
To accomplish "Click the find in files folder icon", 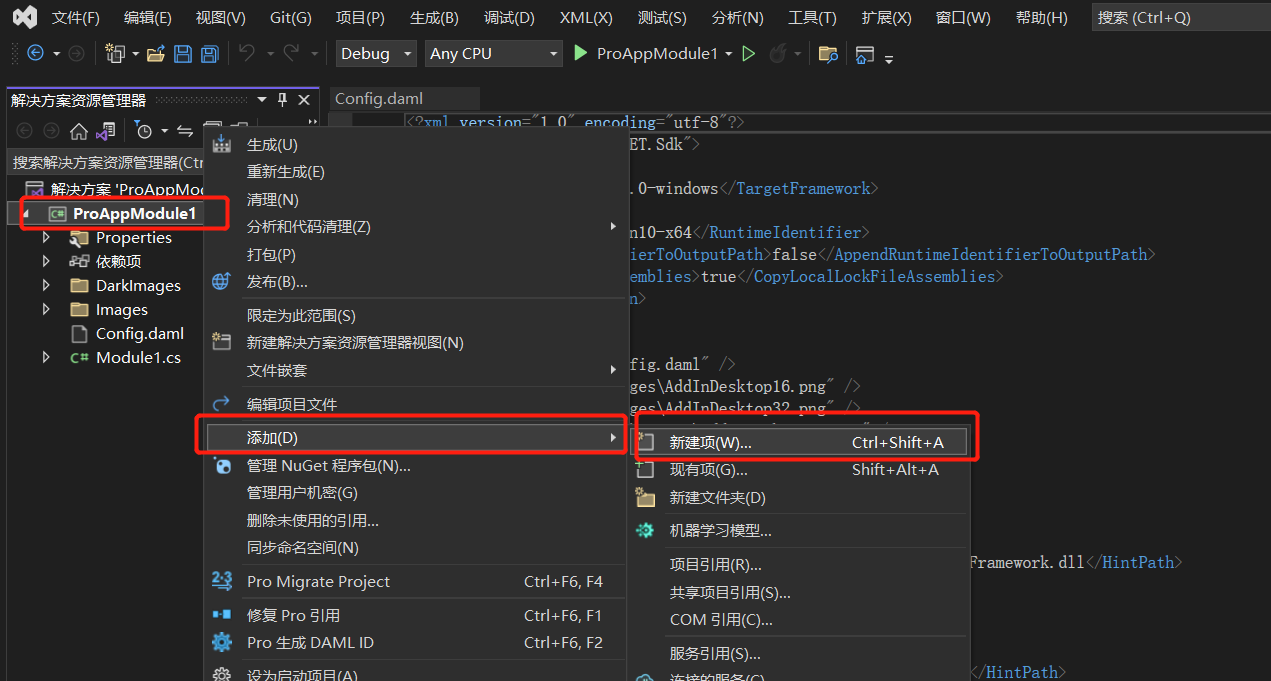I will click(x=827, y=54).
